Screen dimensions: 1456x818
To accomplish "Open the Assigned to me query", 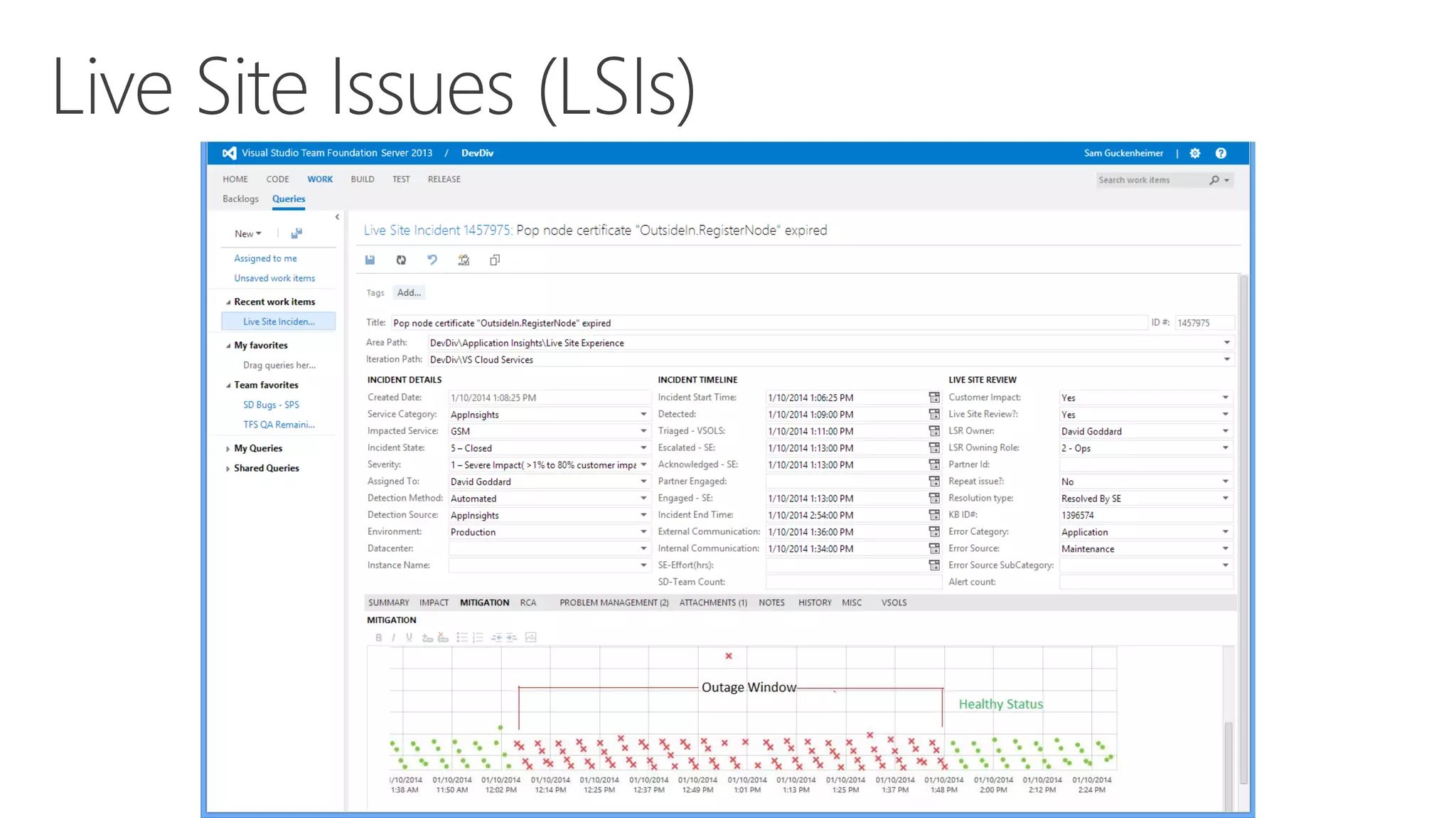I will coord(265,259).
